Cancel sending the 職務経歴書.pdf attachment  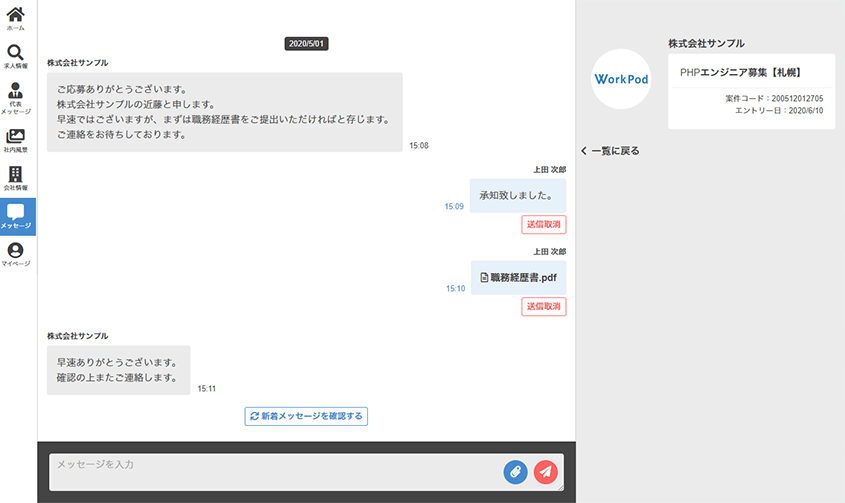click(543, 306)
